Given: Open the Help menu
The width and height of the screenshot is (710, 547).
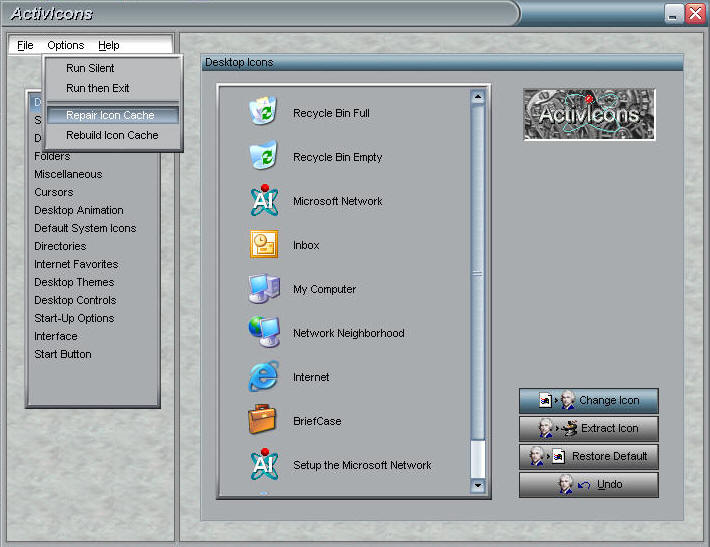Looking at the screenshot, I should click(x=109, y=45).
